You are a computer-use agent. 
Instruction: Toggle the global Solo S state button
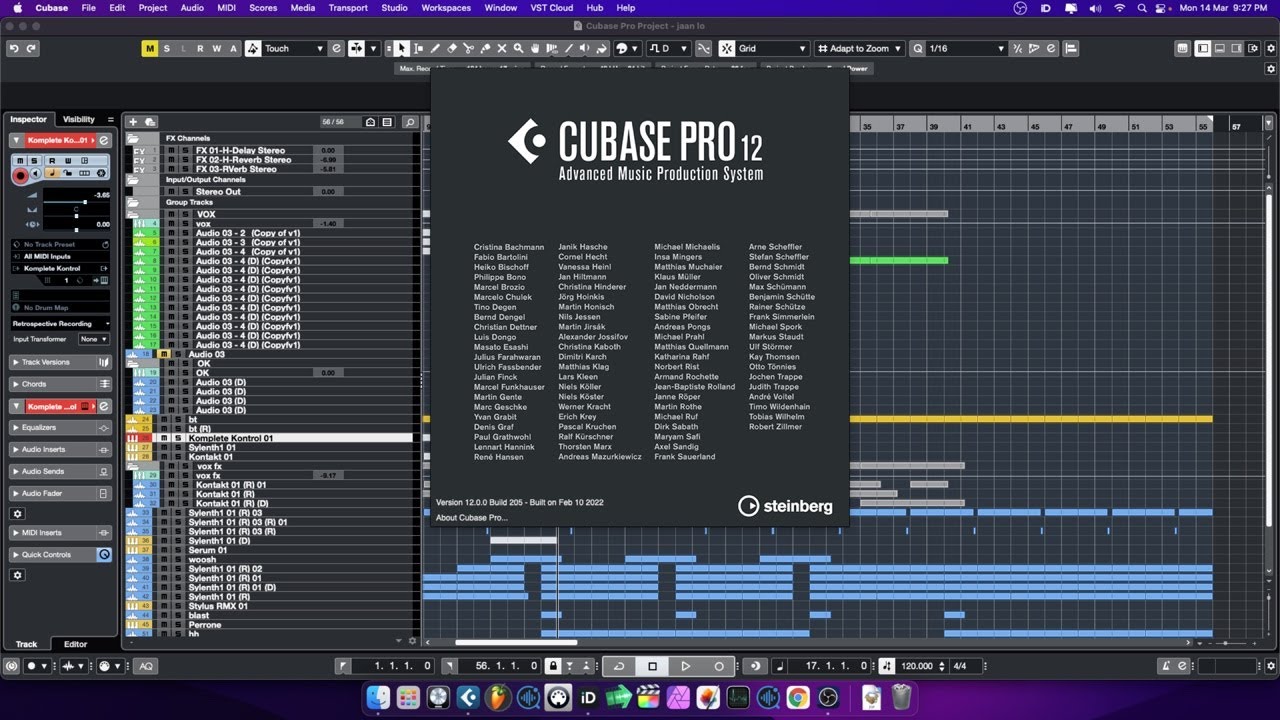coord(167,48)
